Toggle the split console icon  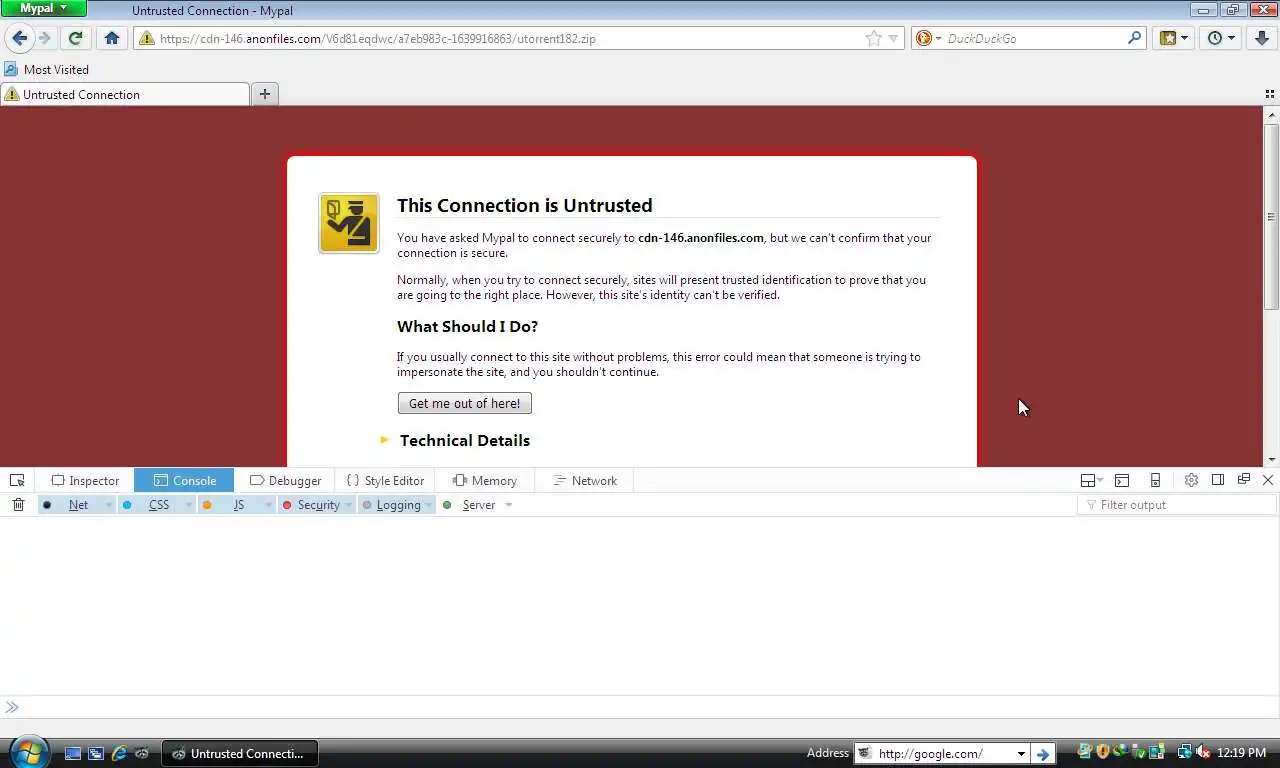[1122, 480]
